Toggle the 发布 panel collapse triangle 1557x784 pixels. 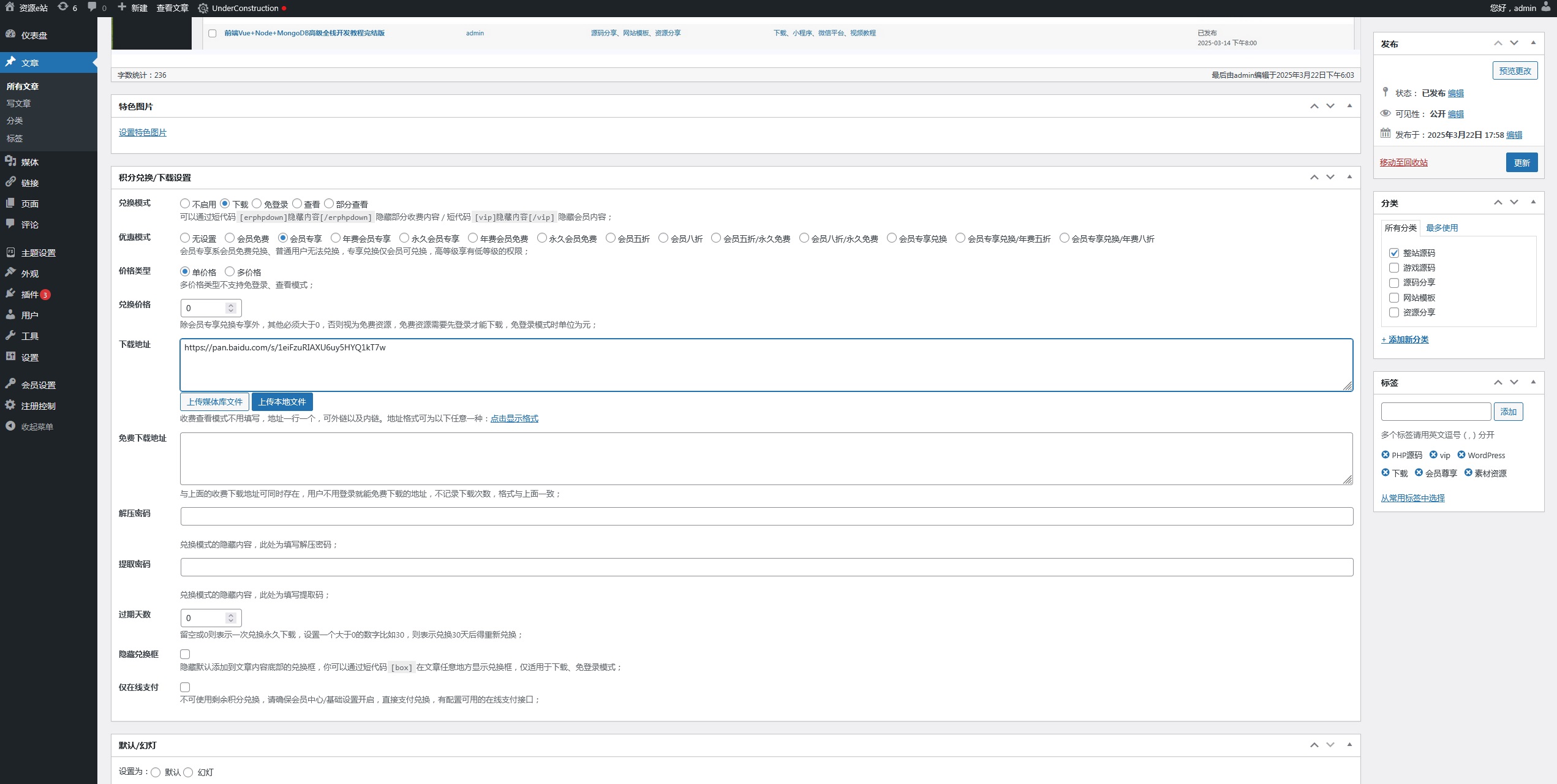[1532, 43]
